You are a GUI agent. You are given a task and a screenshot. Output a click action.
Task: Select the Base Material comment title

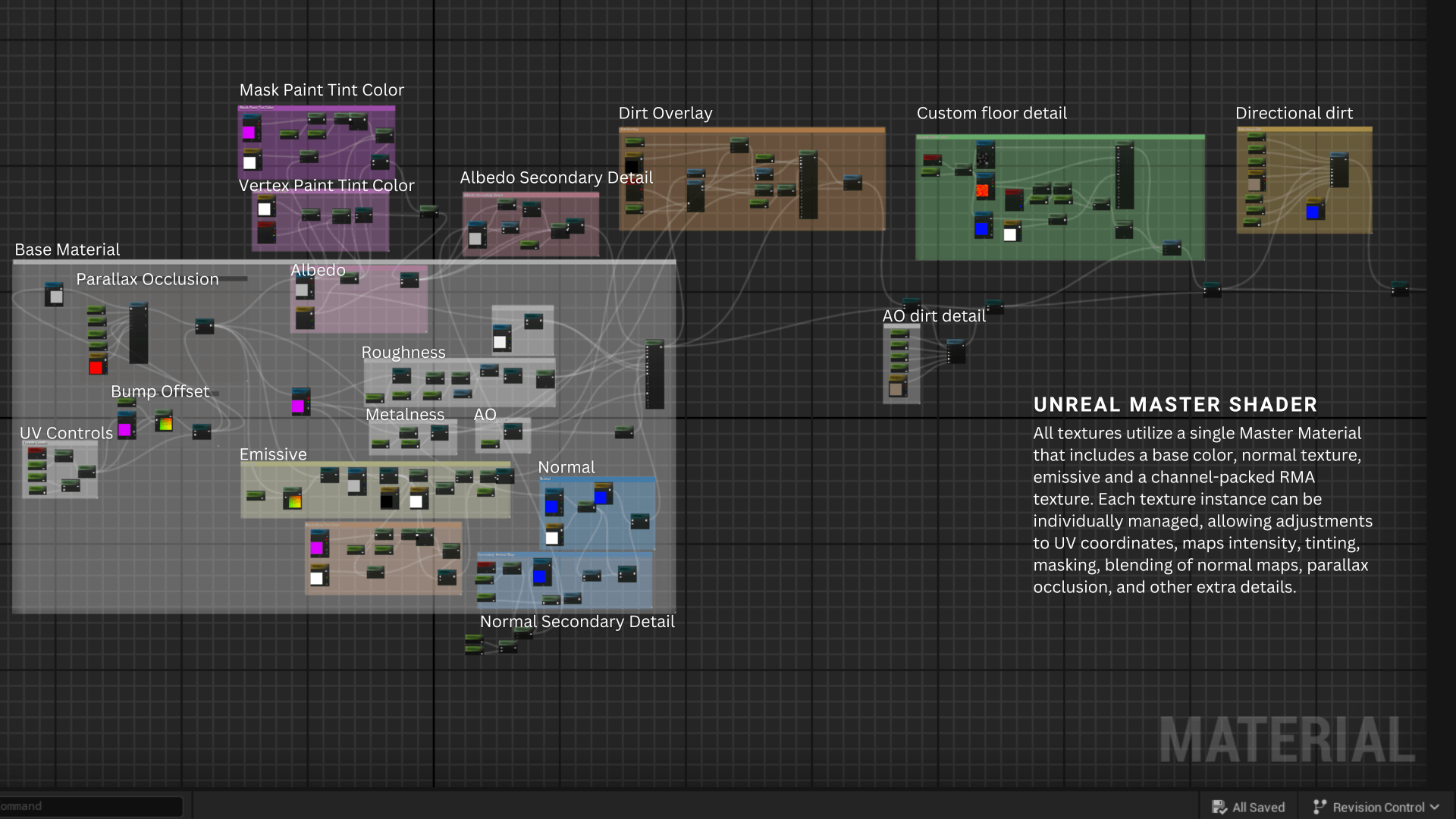point(67,250)
